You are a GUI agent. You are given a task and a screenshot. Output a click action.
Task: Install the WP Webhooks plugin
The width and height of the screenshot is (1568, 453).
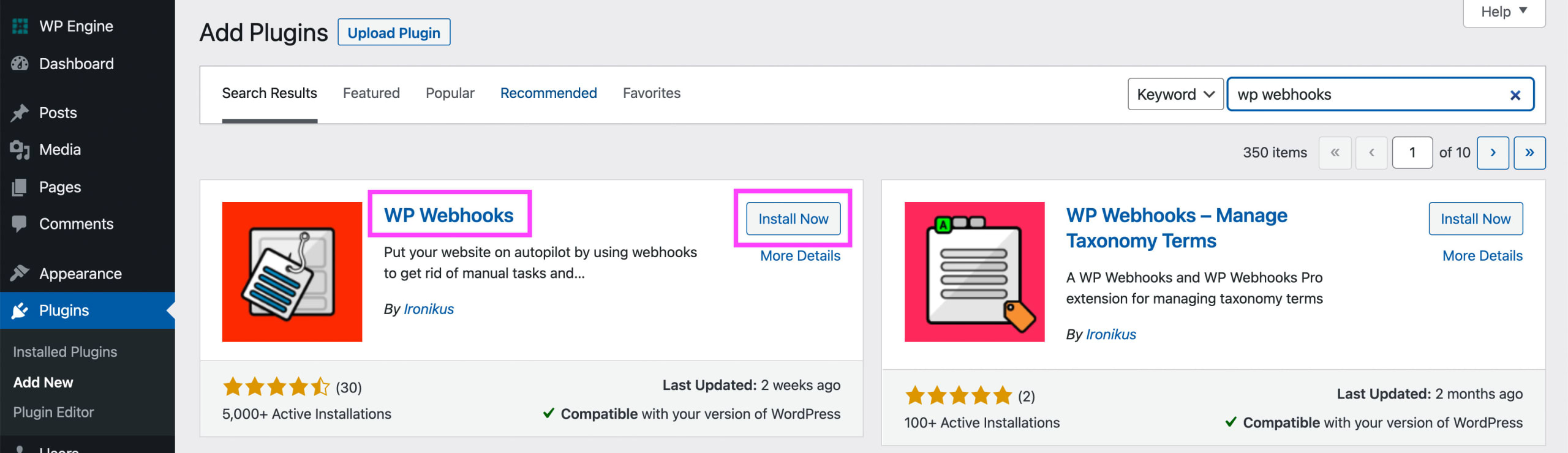(793, 219)
